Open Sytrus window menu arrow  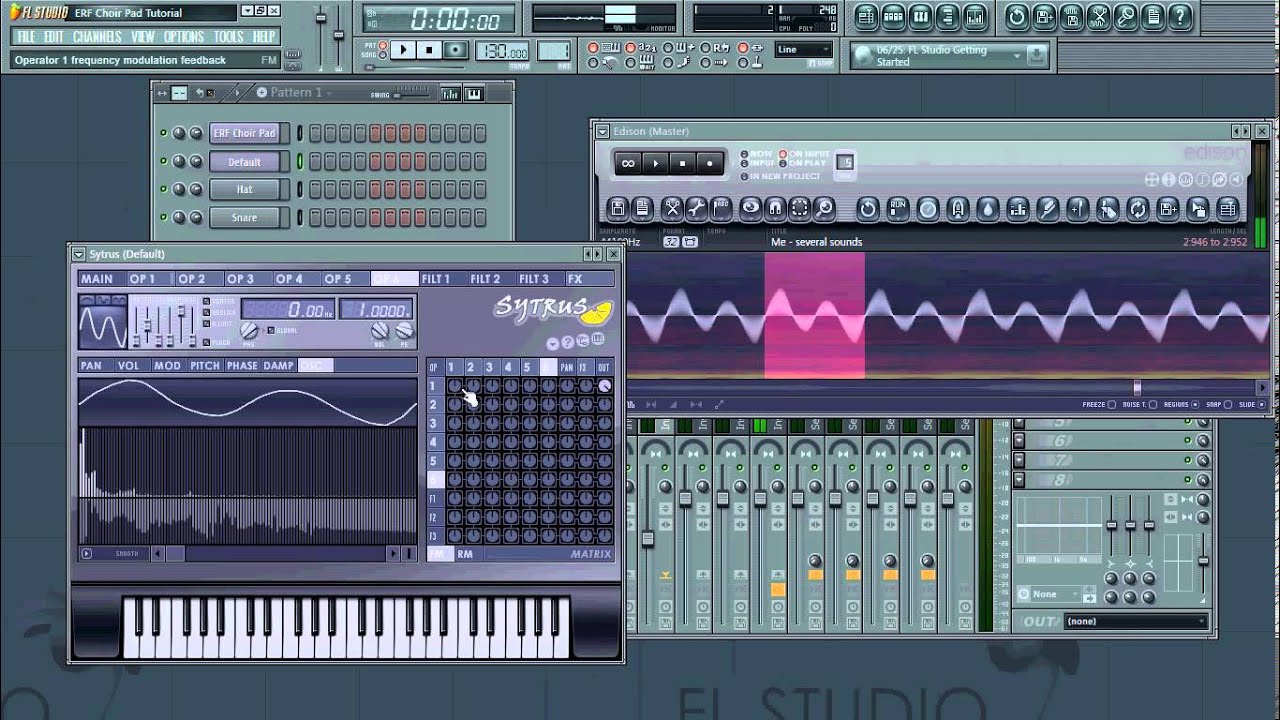pos(79,254)
